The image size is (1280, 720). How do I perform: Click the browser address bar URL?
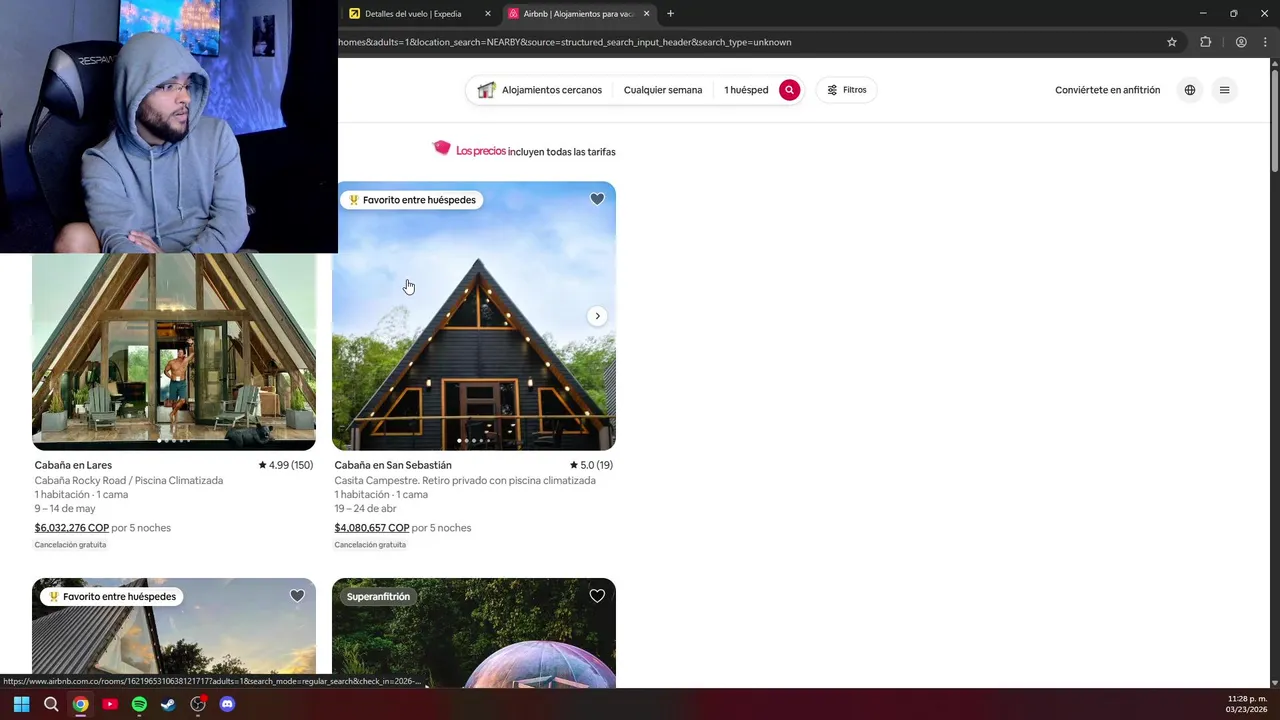565,42
